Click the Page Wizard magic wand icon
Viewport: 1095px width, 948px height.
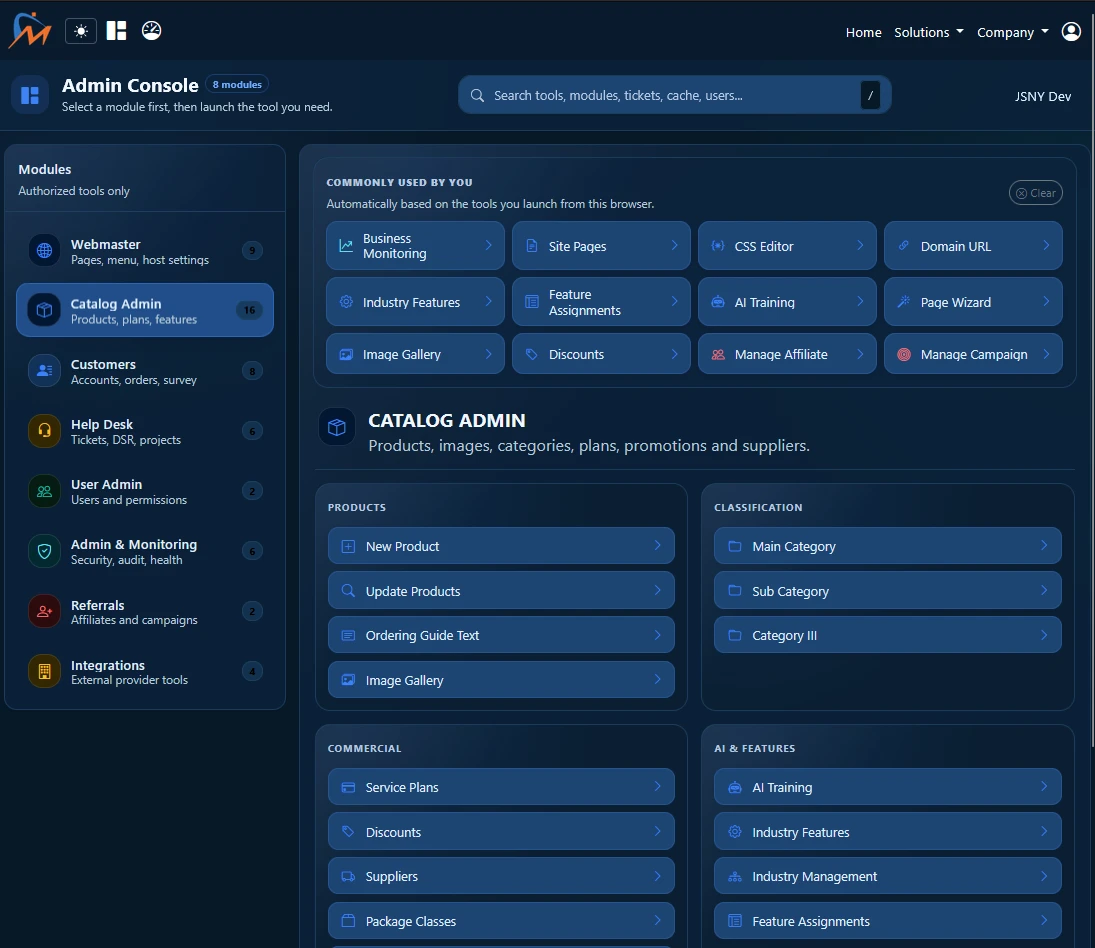click(904, 302)
